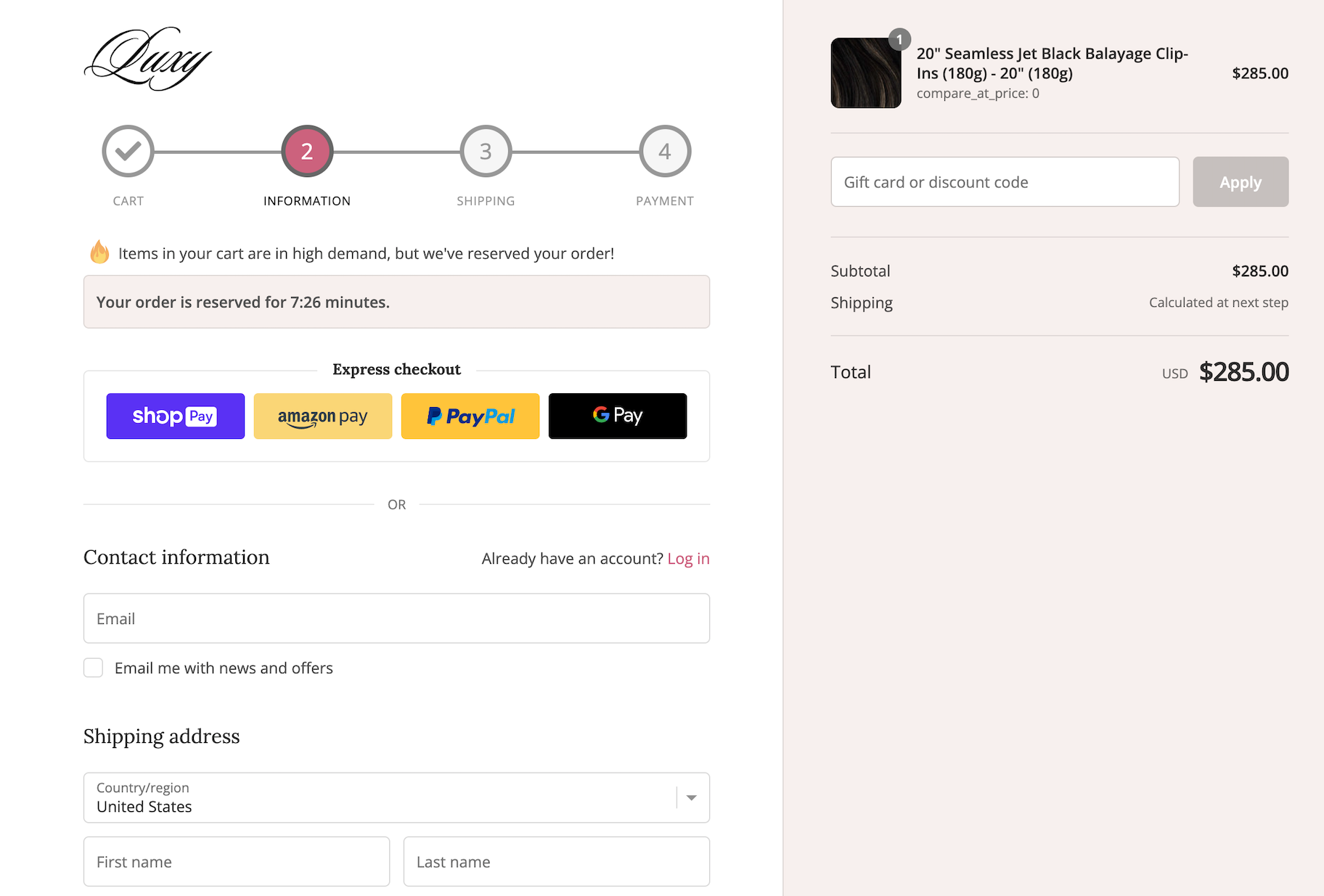Jump to Shipping step number 3
The height and width of the screenshot is (896, 1324).
486,151
